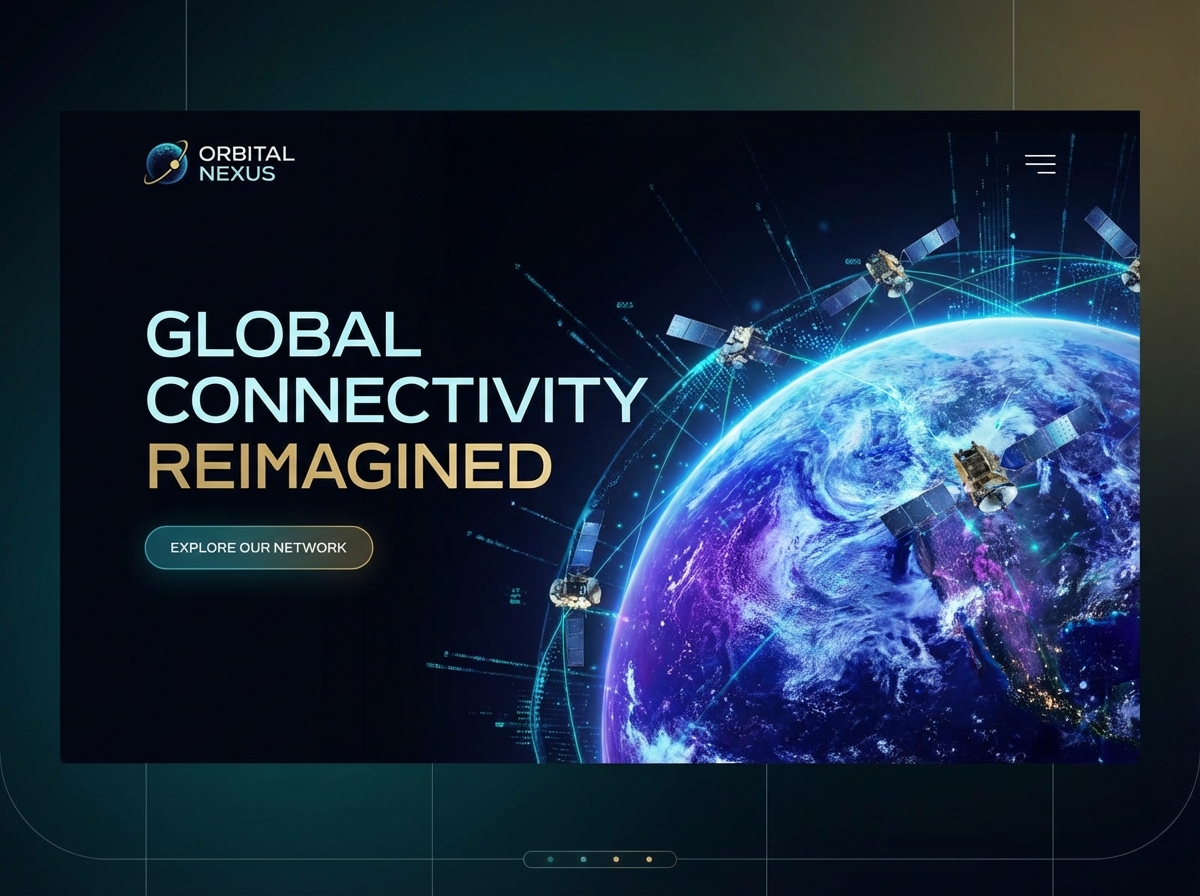
Task: Jump to the fourth gold slide indicator
Action: tap(649, 859)
